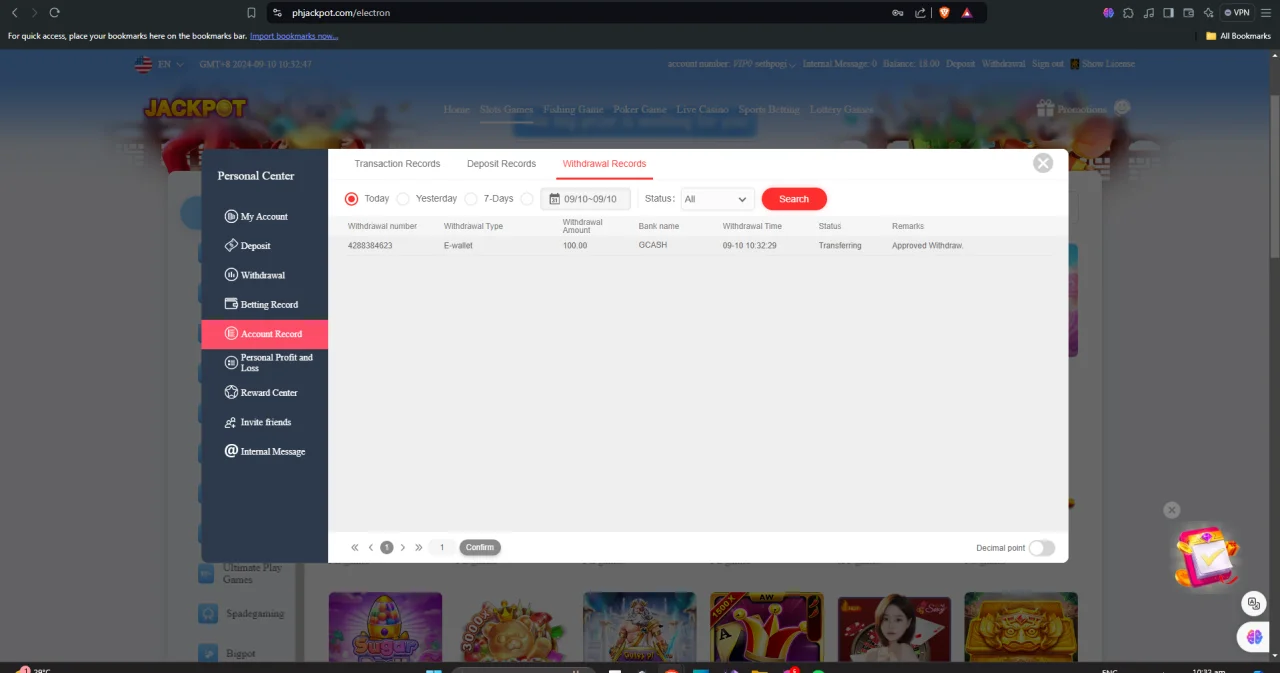Click the browser forward arrow
The width and height of the screenshot is (1280, 673).
(x=34, y=13)
